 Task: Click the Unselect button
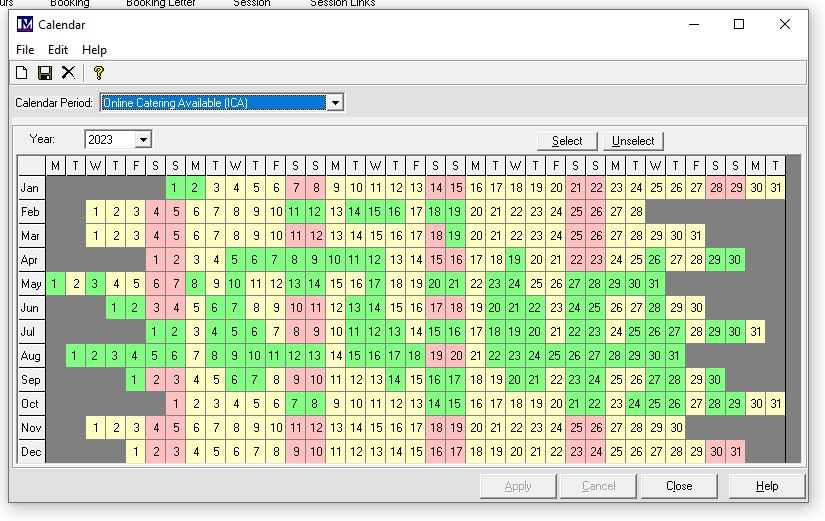633,141
